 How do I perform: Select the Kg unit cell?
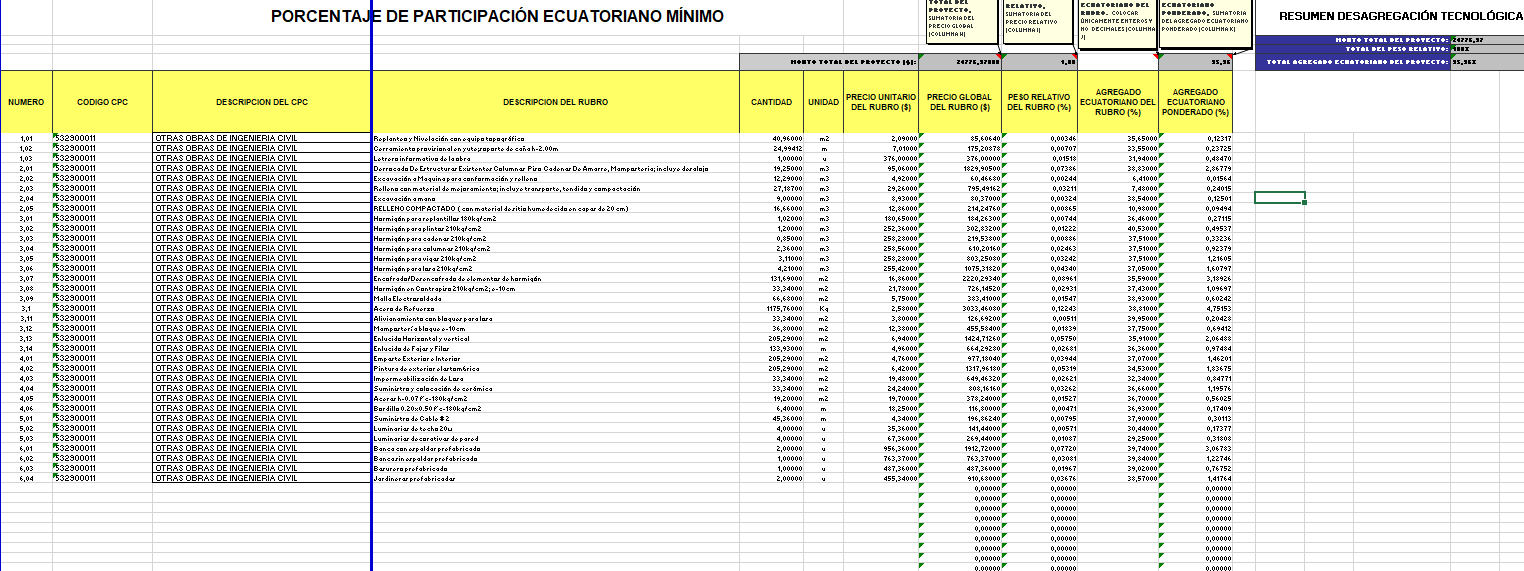[823, 308]
